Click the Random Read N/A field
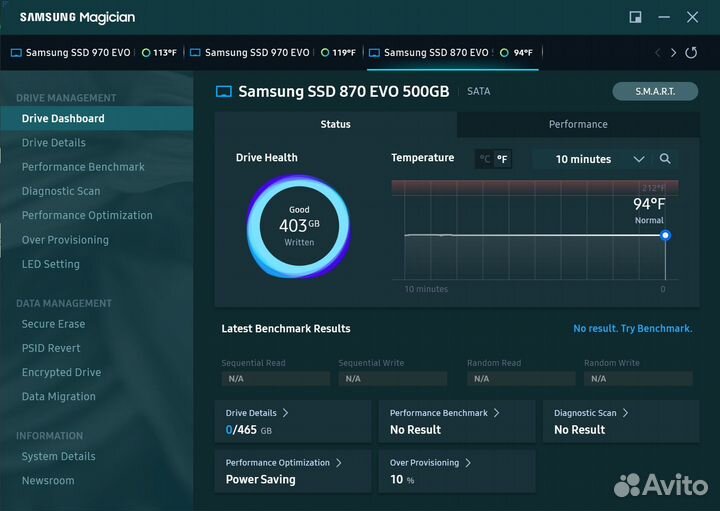This screenshot has width=720, height=511. tap(521, 379)
